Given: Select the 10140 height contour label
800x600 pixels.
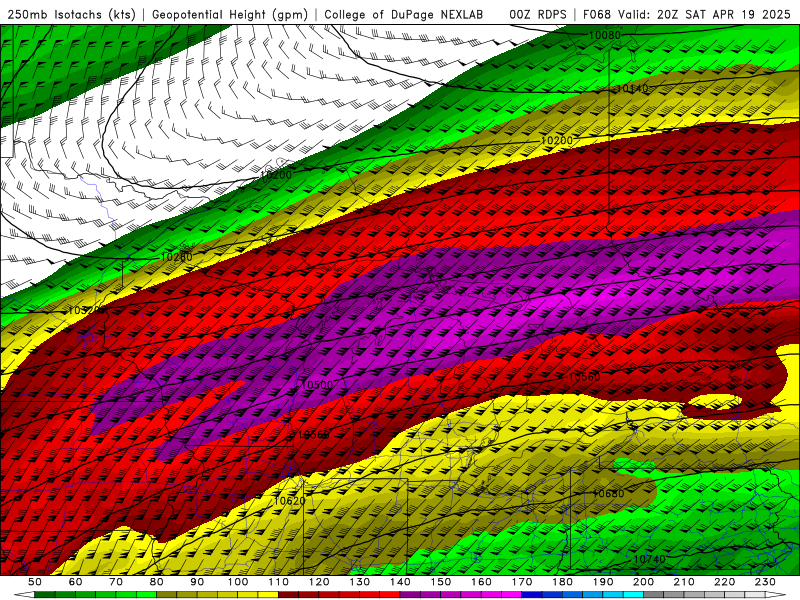Looking at the screenshot, I should 632,89.
